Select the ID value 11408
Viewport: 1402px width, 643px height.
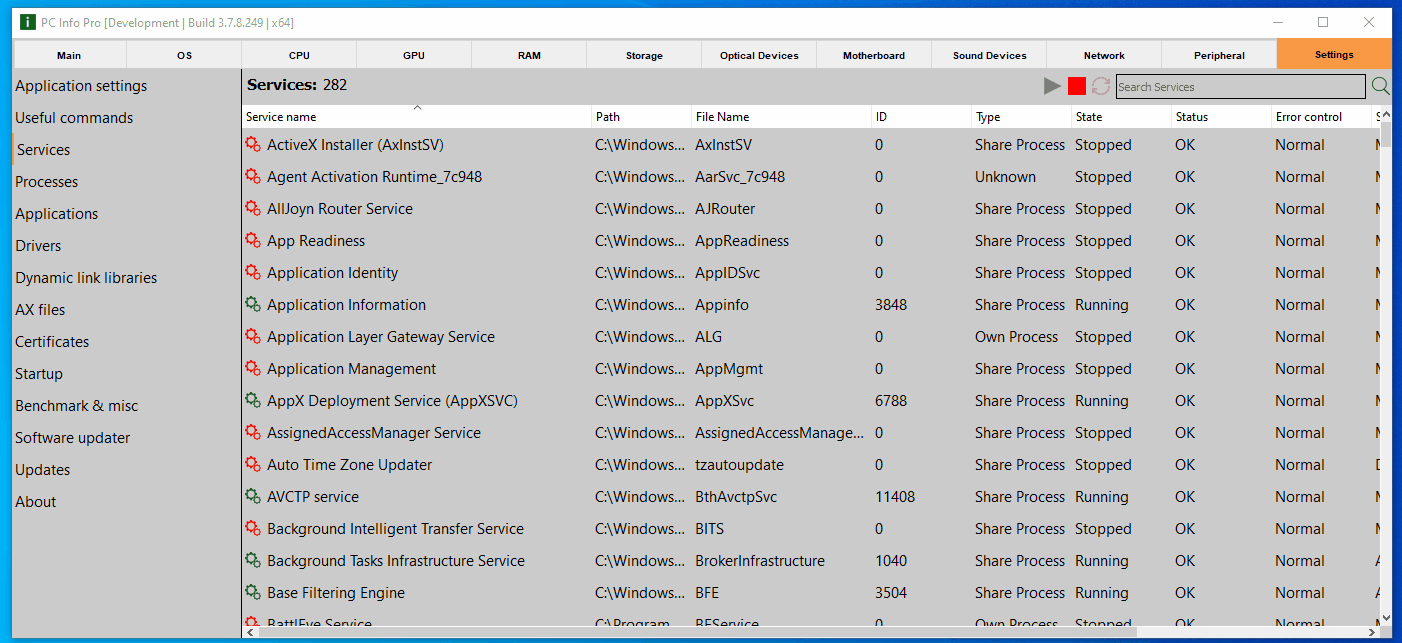pos(895,497)
